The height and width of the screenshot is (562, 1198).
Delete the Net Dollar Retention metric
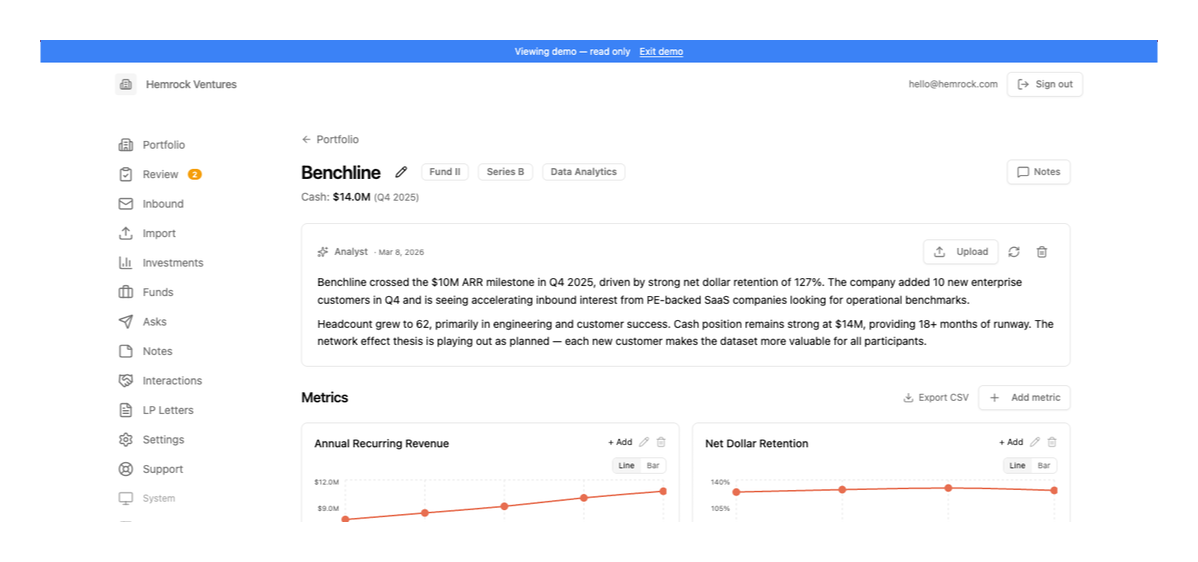1051,442
